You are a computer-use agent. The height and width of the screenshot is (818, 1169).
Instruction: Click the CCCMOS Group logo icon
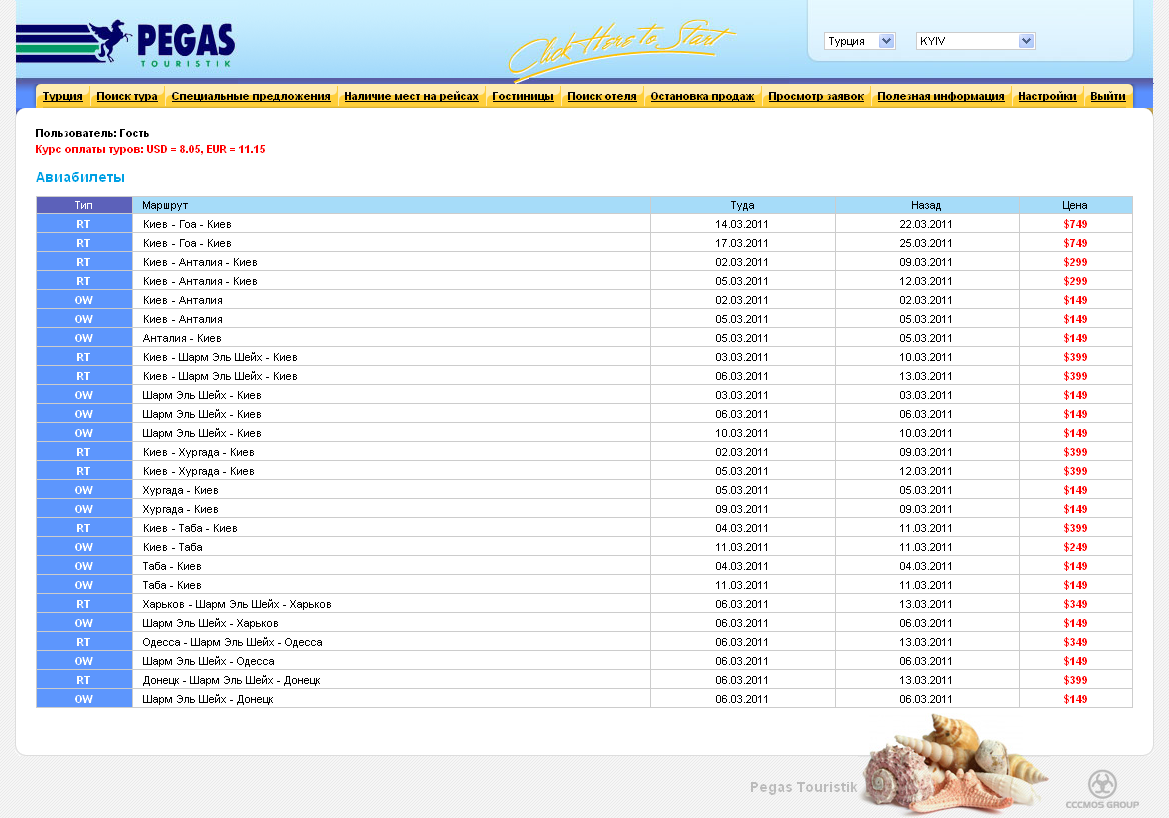coord(1102,786)
